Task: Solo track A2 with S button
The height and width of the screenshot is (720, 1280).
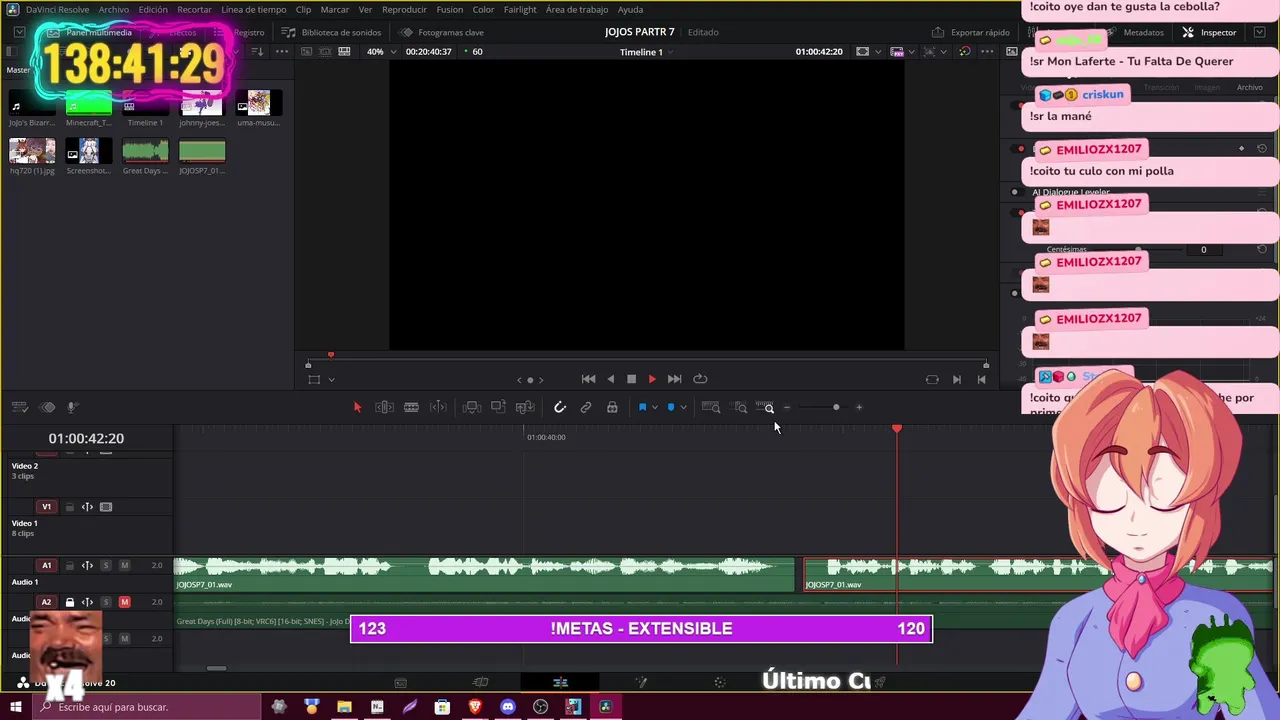Action: click(x=106, y=602)
